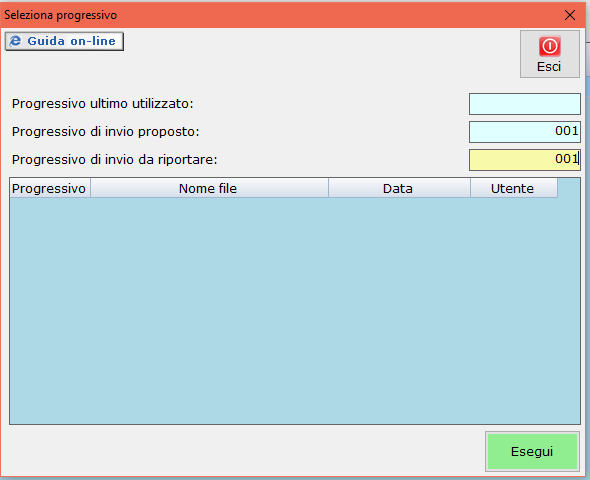Click the red power icon above Esci
This screenshot has width=590, height=480.
(549, 46)
